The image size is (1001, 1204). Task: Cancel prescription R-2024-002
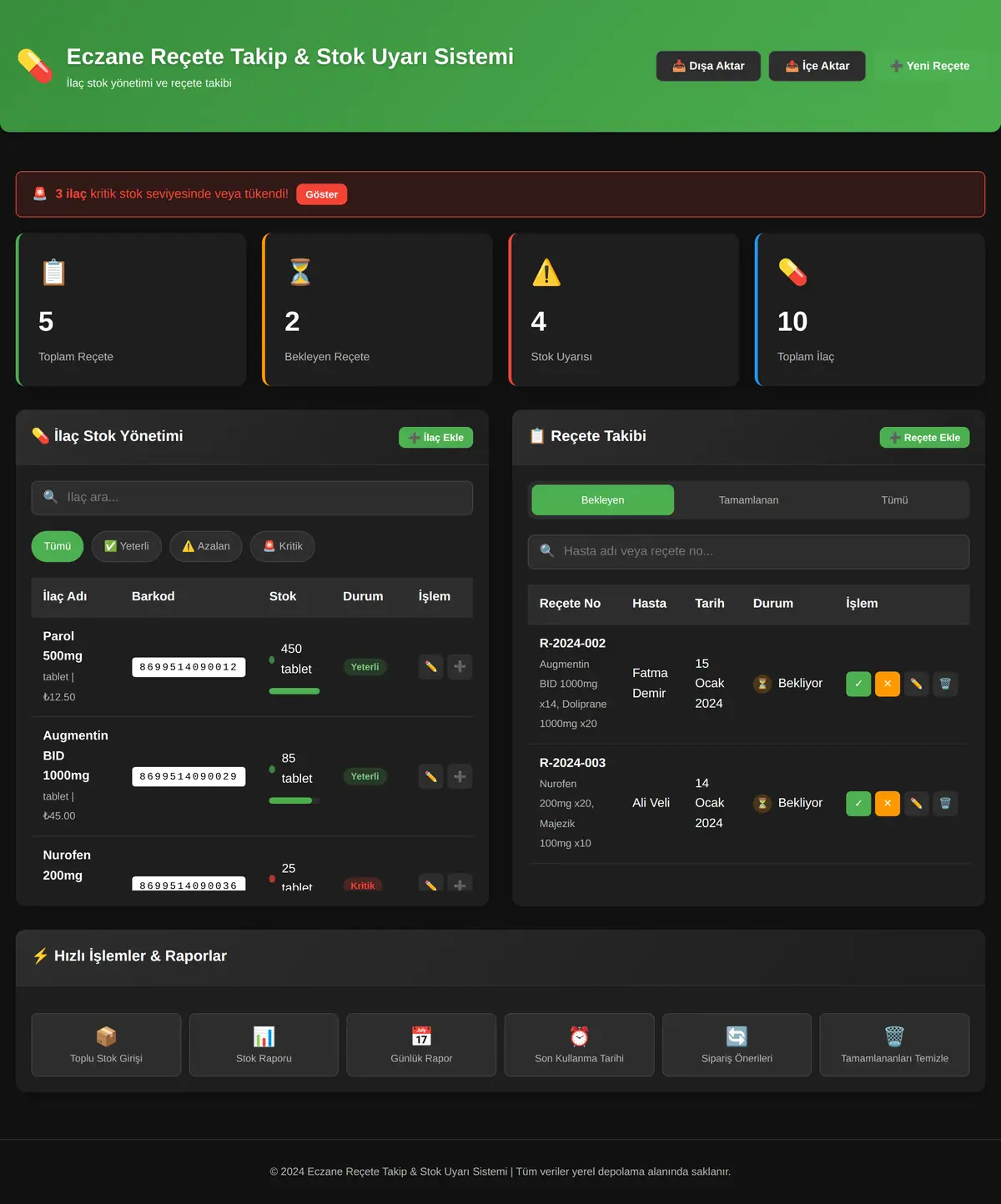pos(888,684)
